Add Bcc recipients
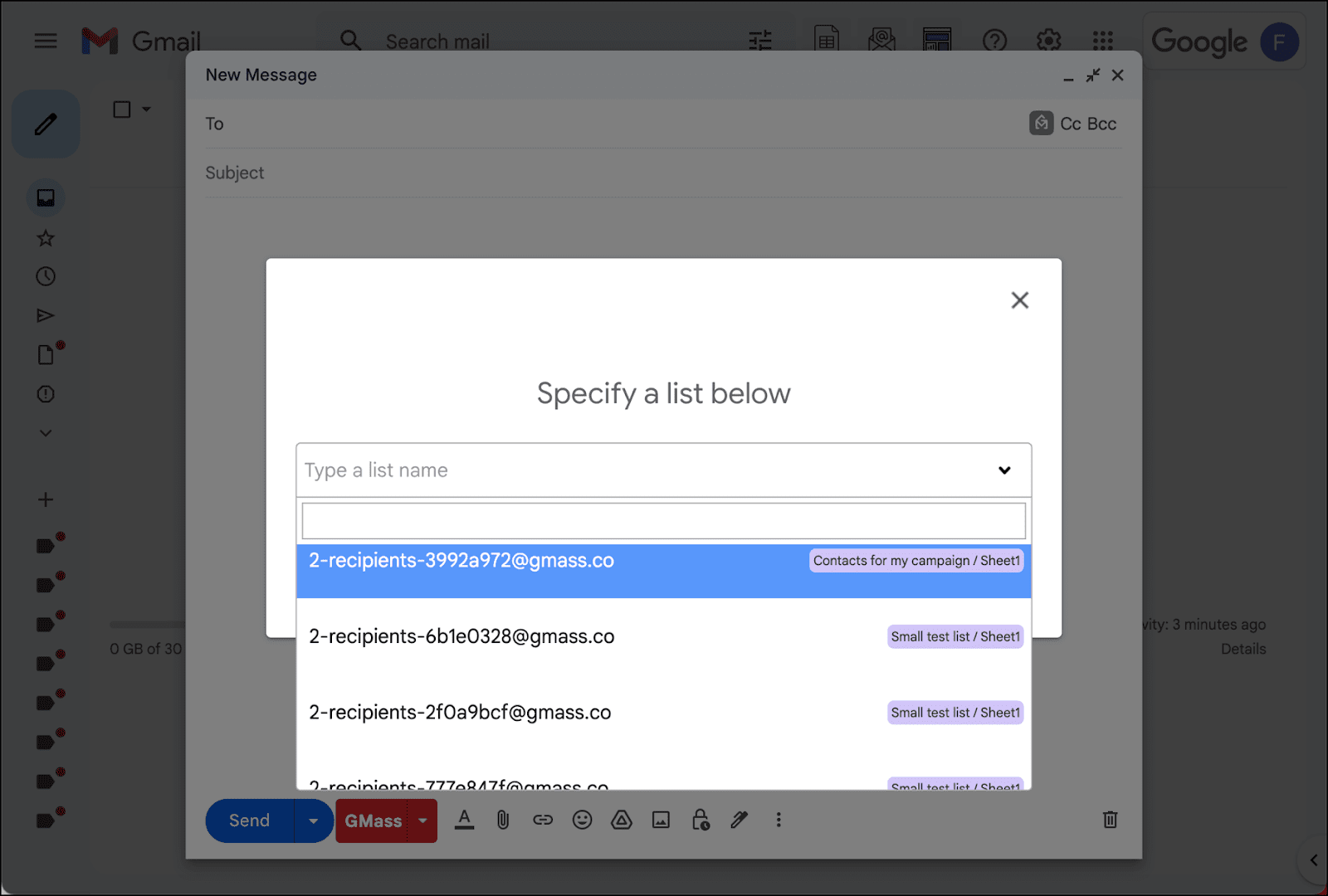1328x896 pixels. point(1101,124)
